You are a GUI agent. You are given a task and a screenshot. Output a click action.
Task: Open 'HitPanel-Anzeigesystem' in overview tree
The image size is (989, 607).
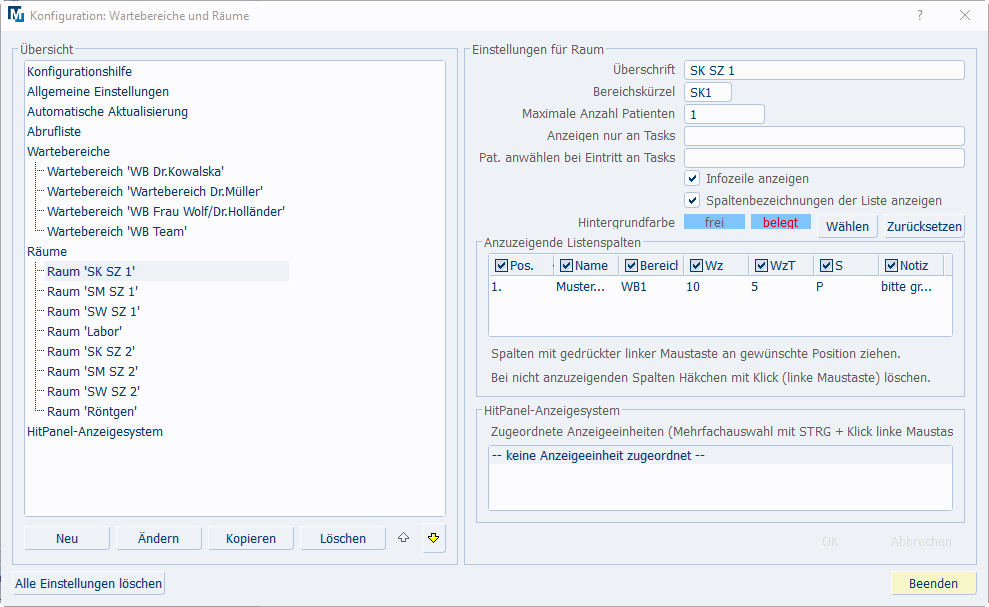[95, 432]
